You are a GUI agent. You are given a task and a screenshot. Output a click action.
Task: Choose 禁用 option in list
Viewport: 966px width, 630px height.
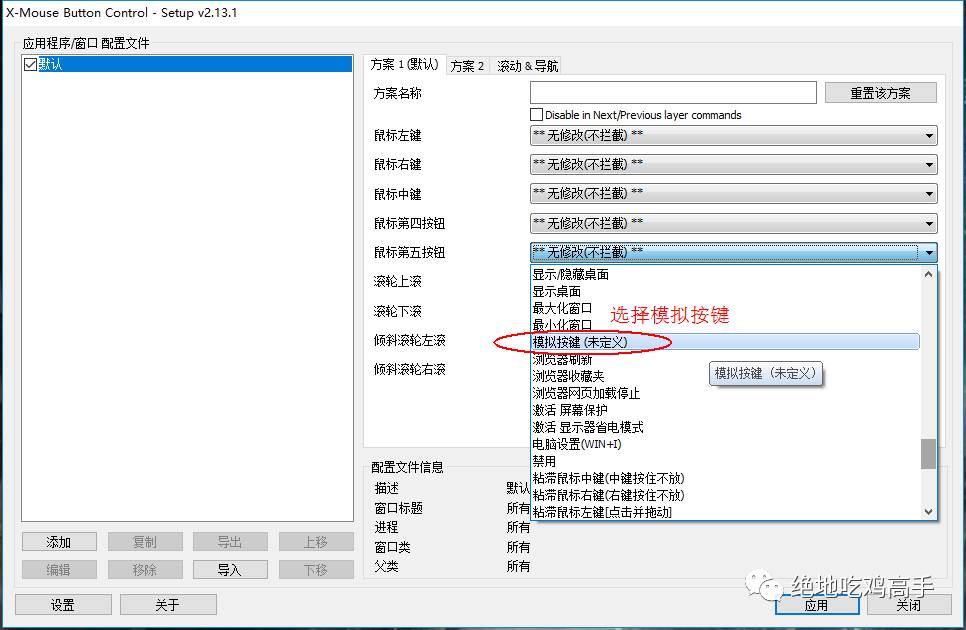coord(544,461)
